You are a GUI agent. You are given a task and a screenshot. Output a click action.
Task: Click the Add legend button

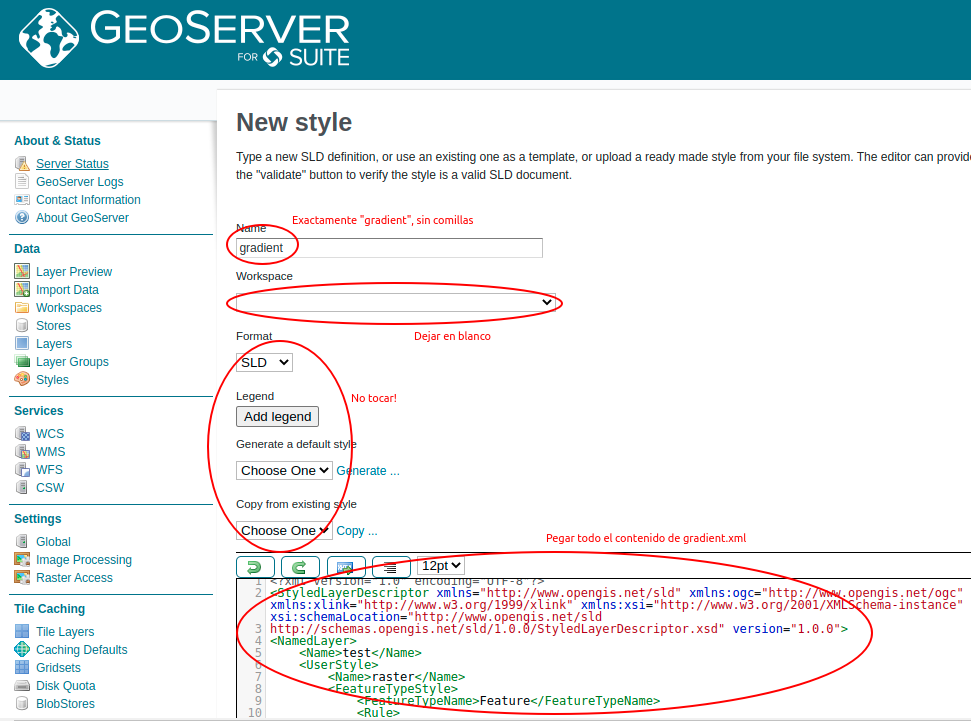click(x=277, y=417)
